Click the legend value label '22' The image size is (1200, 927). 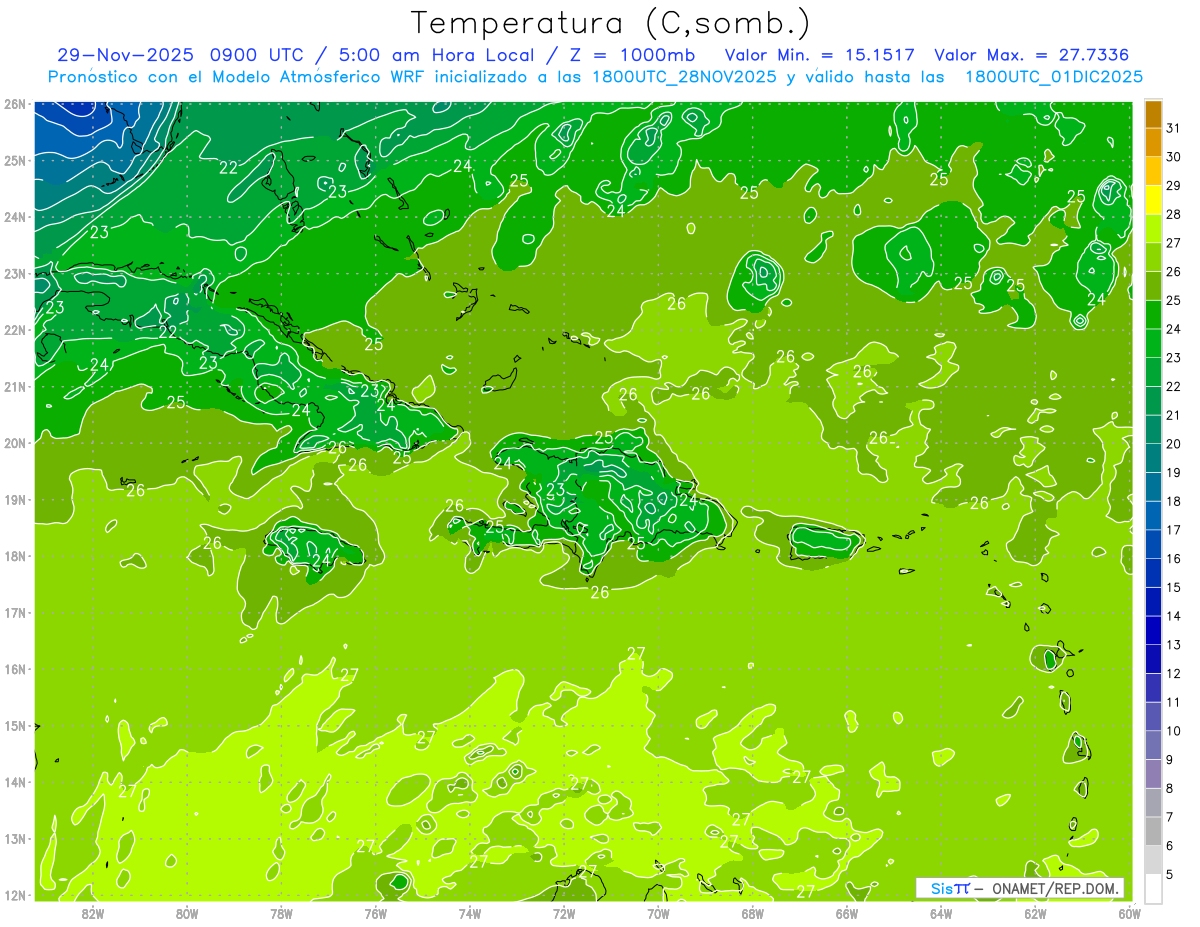pos(1174,387)
